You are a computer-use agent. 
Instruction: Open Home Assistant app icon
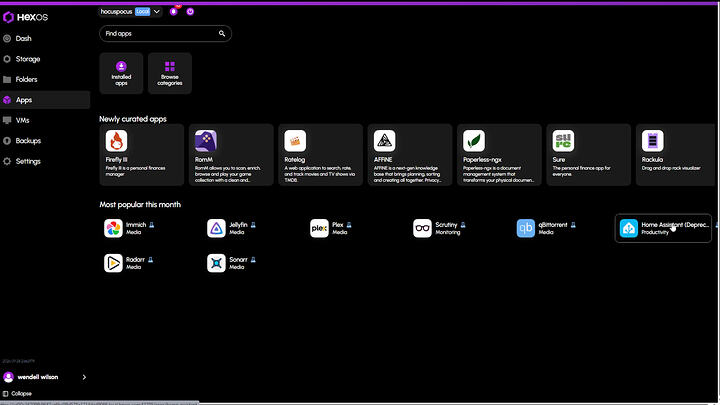click(629, 228)
